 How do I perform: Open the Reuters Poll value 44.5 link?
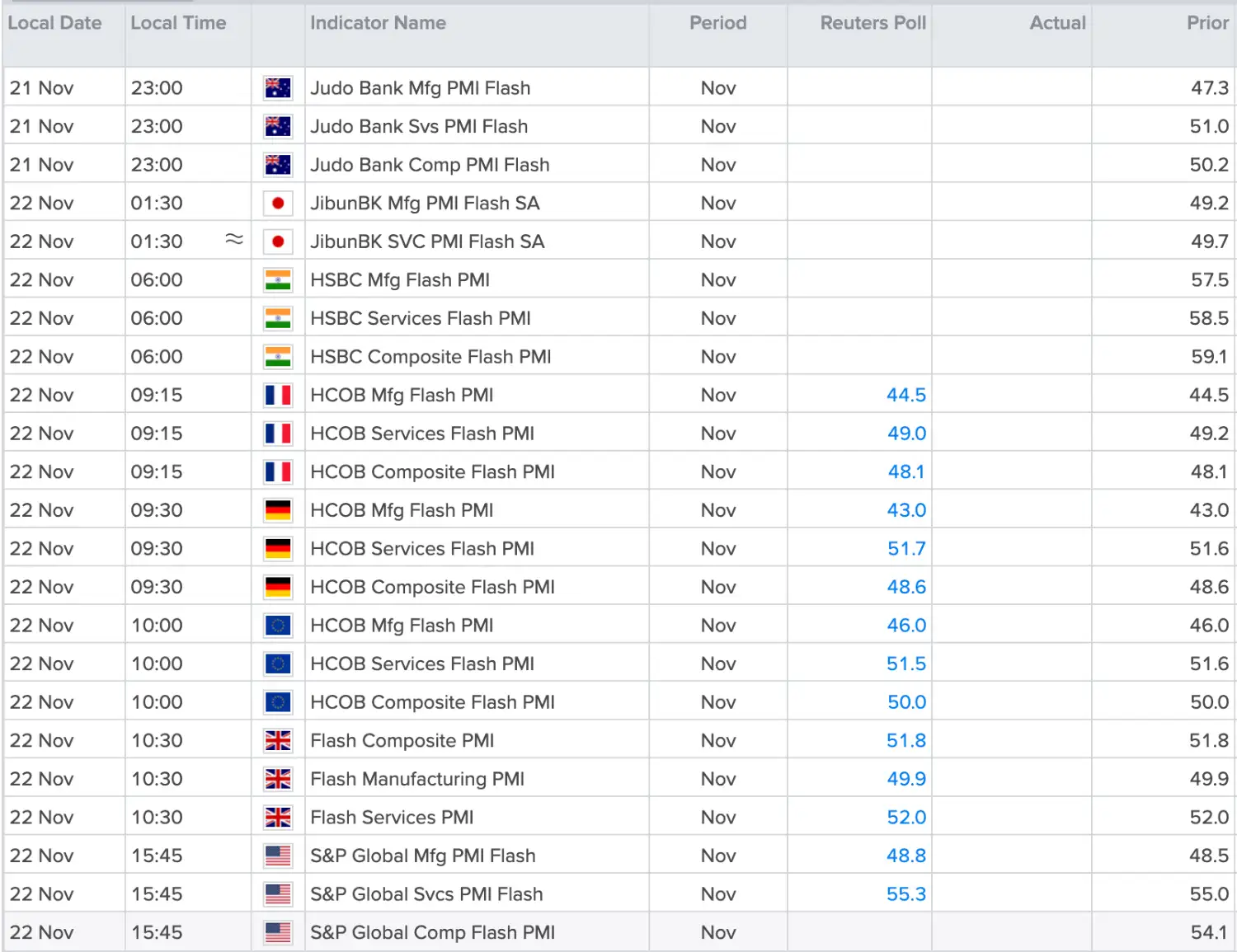pos(906,396)
